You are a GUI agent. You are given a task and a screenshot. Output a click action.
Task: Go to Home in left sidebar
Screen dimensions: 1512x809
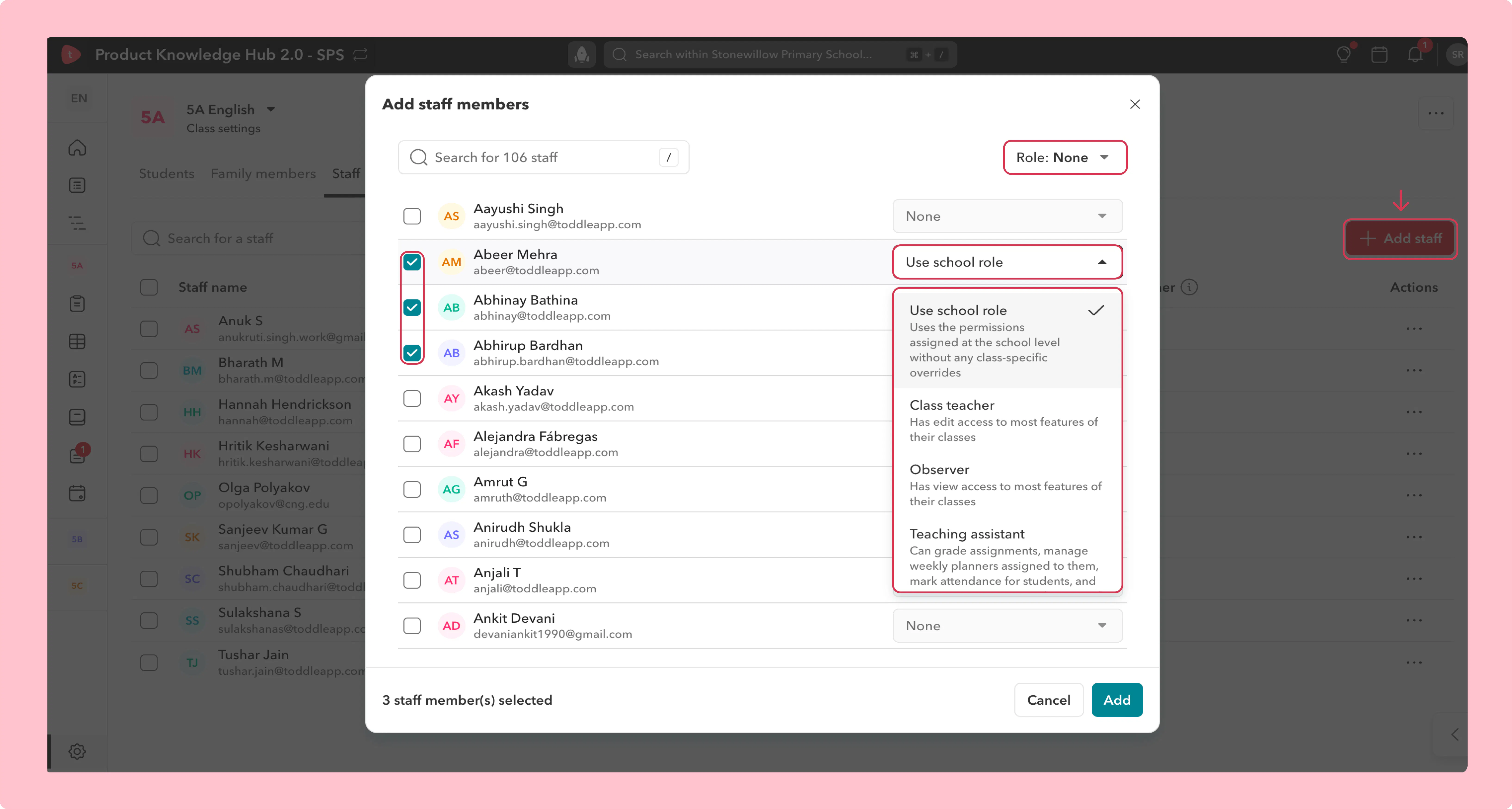(x=77, y=148)
